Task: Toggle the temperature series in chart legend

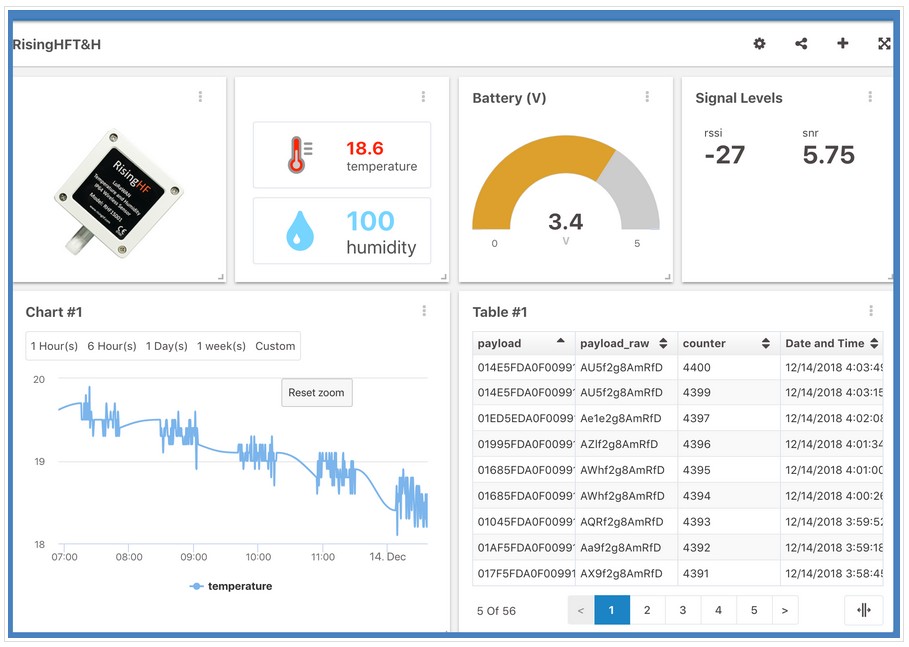Action: coord(231,586)
